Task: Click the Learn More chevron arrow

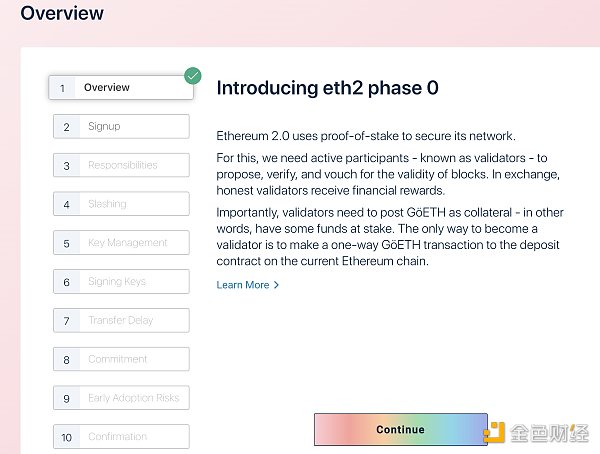Action: 276,285
